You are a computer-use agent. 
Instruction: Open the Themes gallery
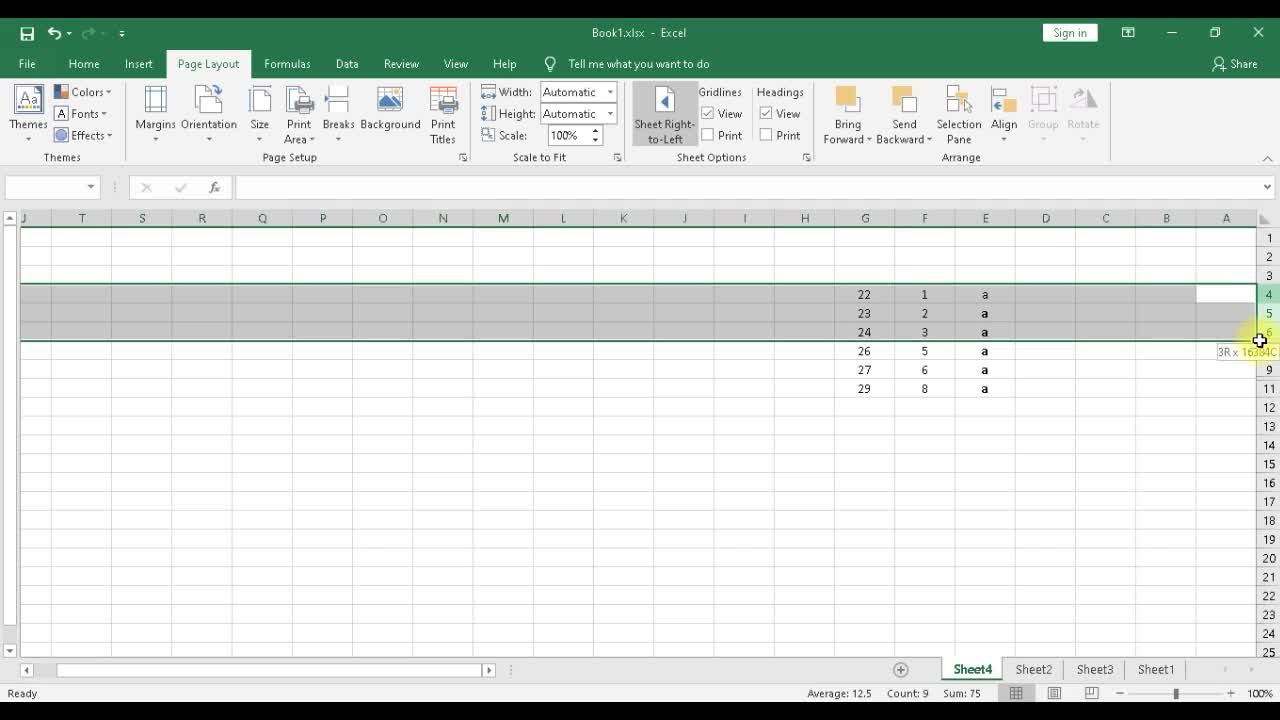click(x=28, y=113)
